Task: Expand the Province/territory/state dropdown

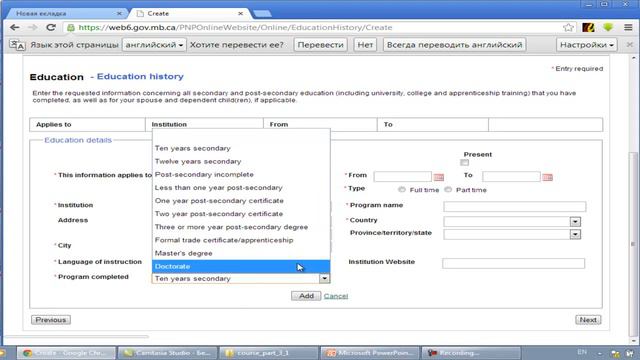Action: 575,234
